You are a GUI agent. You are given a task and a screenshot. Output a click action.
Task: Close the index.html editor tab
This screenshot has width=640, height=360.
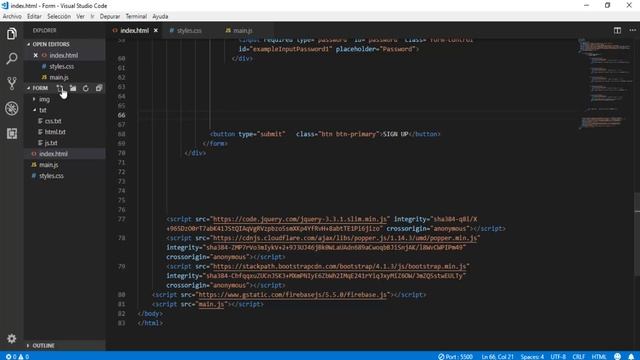click(156, 31)
